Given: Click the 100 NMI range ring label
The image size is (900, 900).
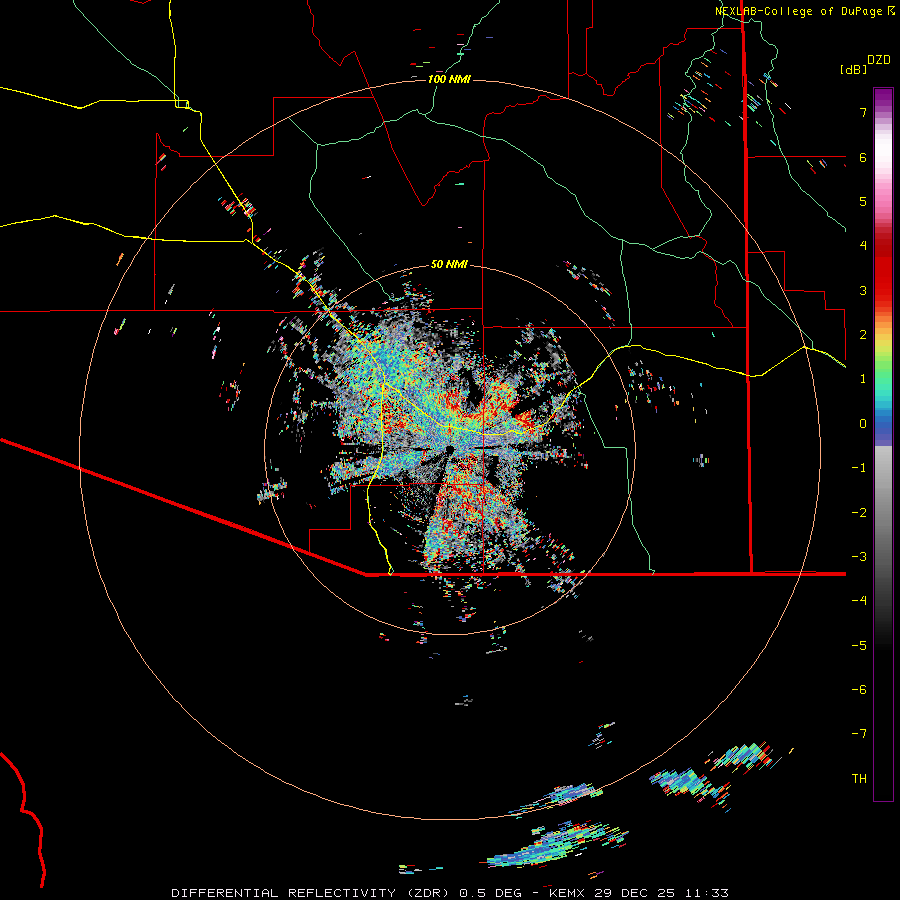Looking at the screenshot, I should tap(449, 79).
